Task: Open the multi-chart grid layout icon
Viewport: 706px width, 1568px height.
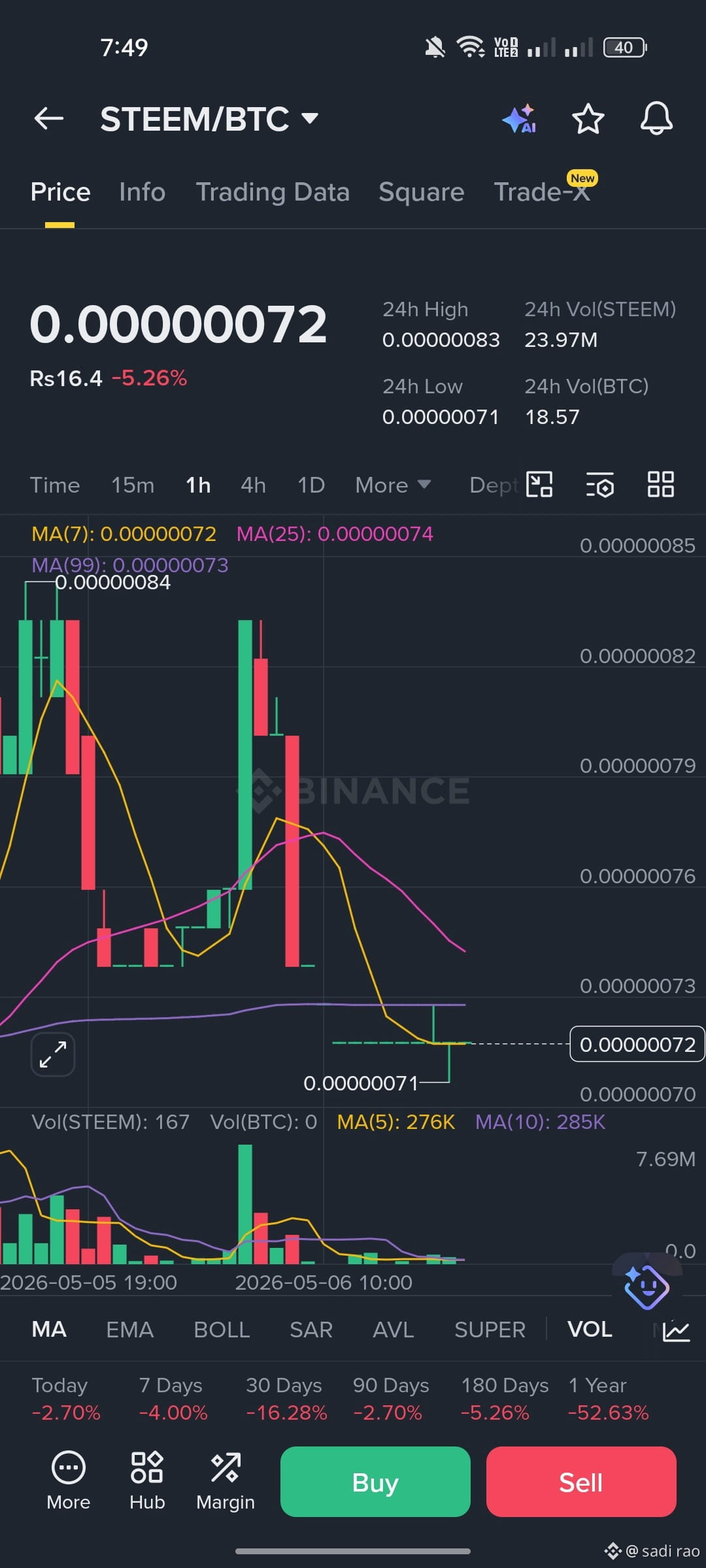Action: (660, 485)
